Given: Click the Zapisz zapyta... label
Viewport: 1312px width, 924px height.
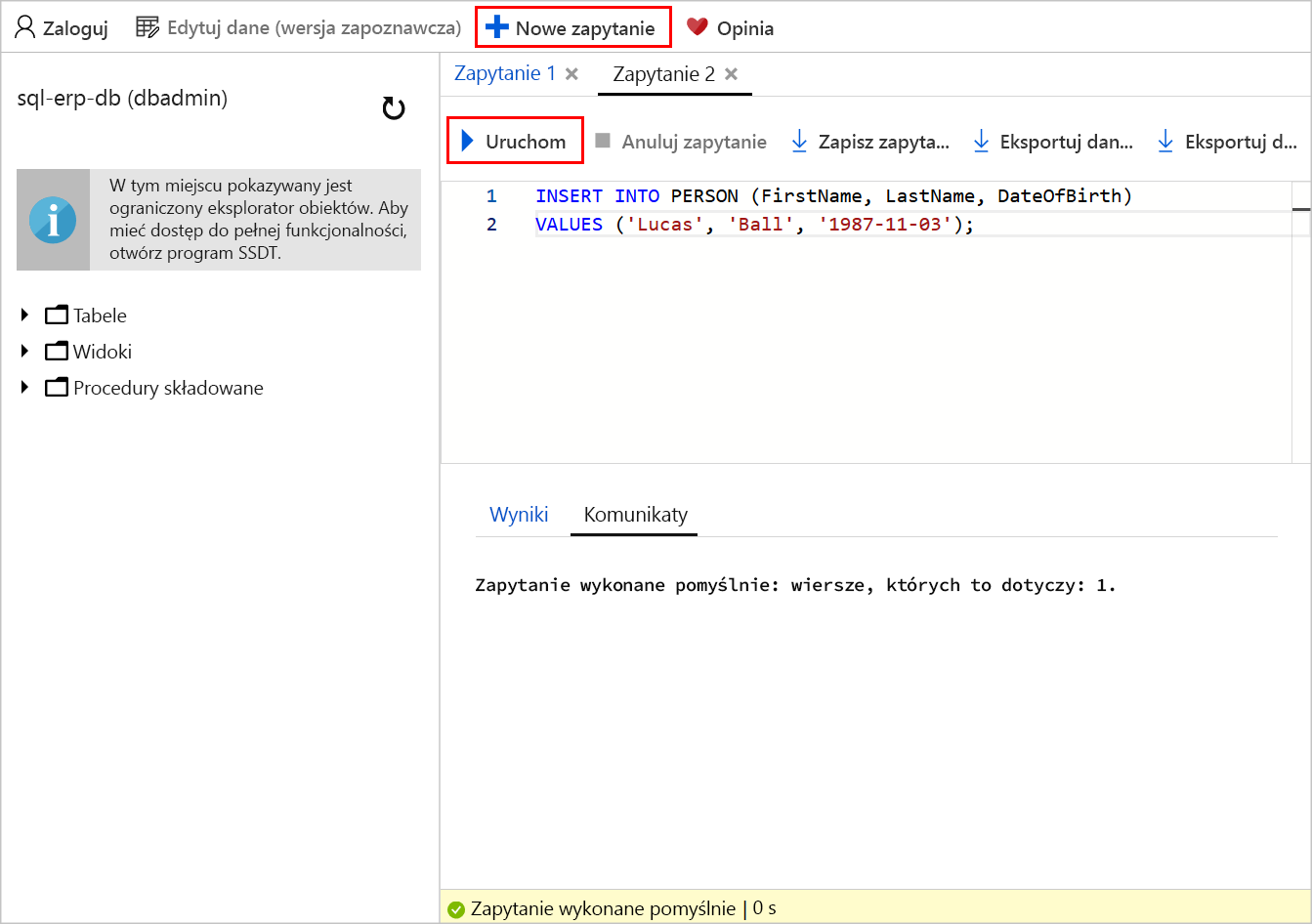Looking at the screenshot, I should [884, 143].
